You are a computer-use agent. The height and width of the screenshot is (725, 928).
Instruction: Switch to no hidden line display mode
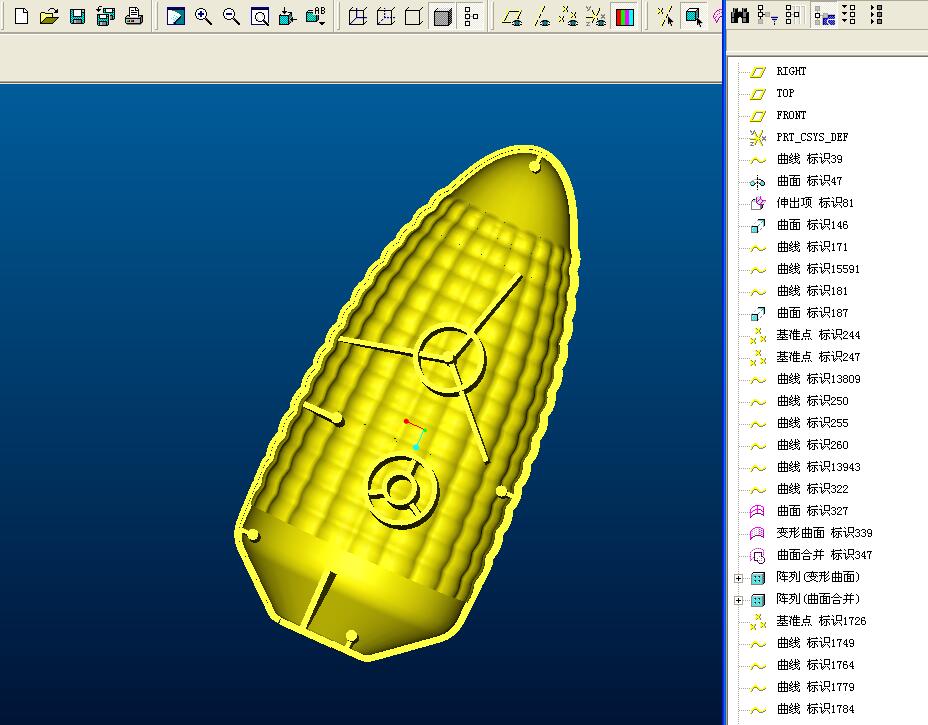[x=414, y=16]
